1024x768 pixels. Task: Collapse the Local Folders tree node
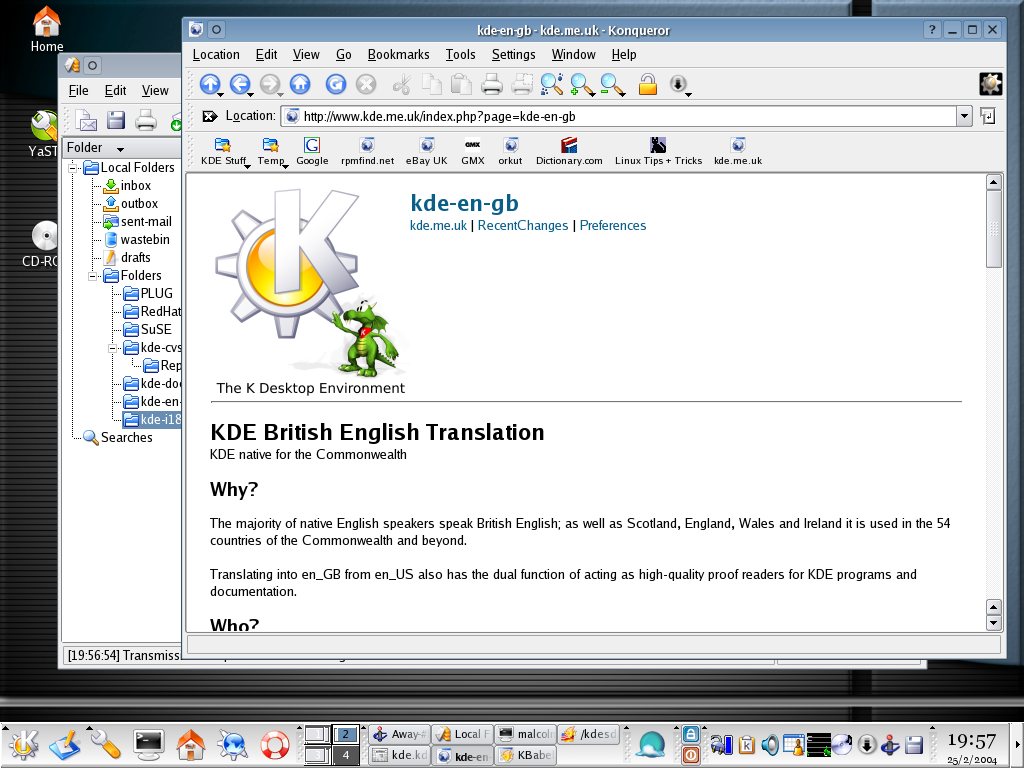[74, 168]
